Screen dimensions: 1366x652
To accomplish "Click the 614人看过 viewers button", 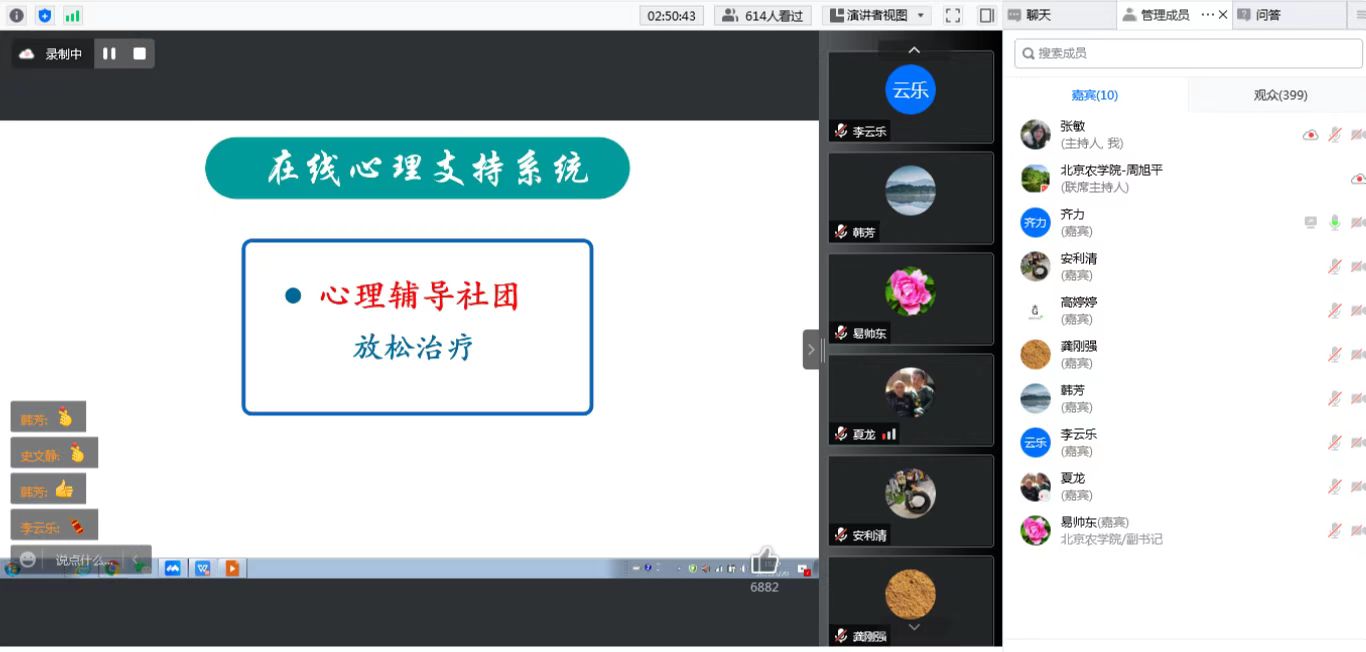I will pos(762,15).
